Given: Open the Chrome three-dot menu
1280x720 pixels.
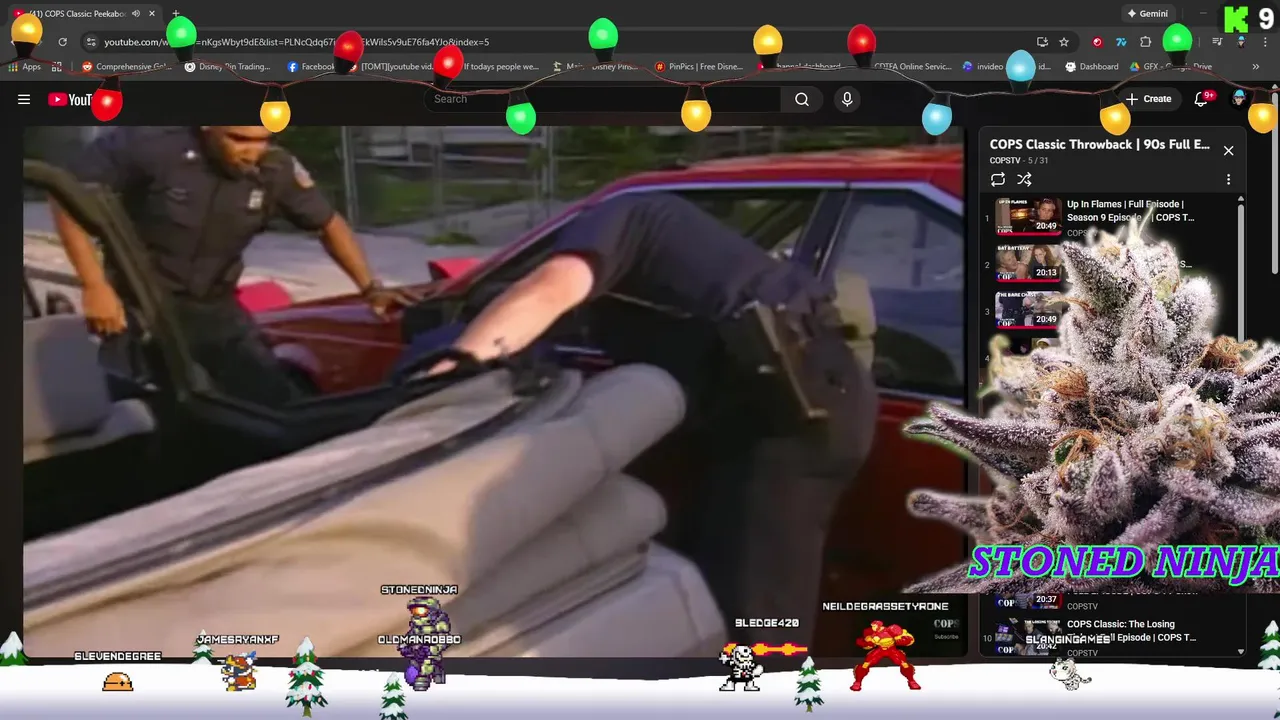Looking at the screenshot, I should 1265,42.
